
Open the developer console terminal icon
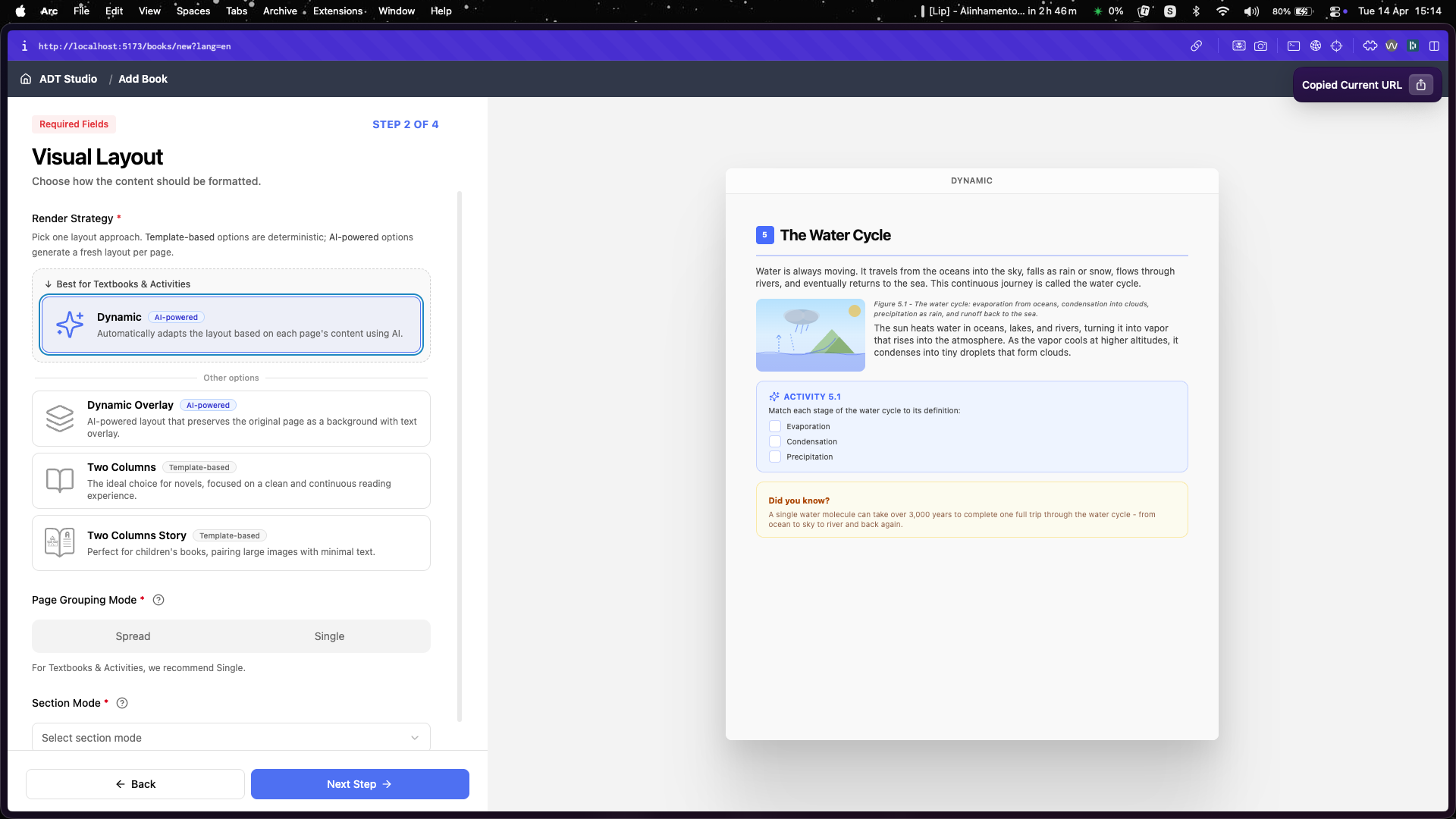(x=1294, y=46)
